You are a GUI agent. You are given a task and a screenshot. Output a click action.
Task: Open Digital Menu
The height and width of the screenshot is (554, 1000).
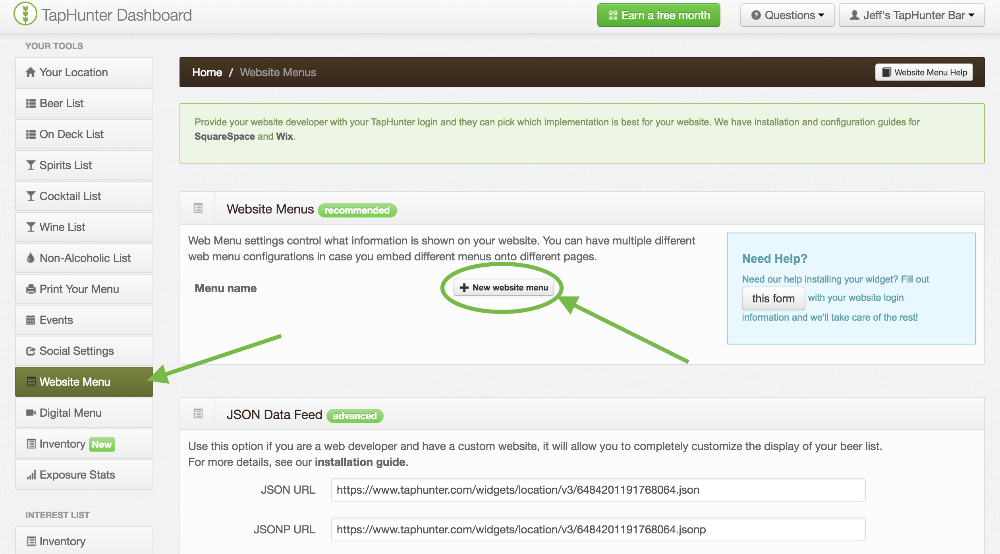coord(84,413)
